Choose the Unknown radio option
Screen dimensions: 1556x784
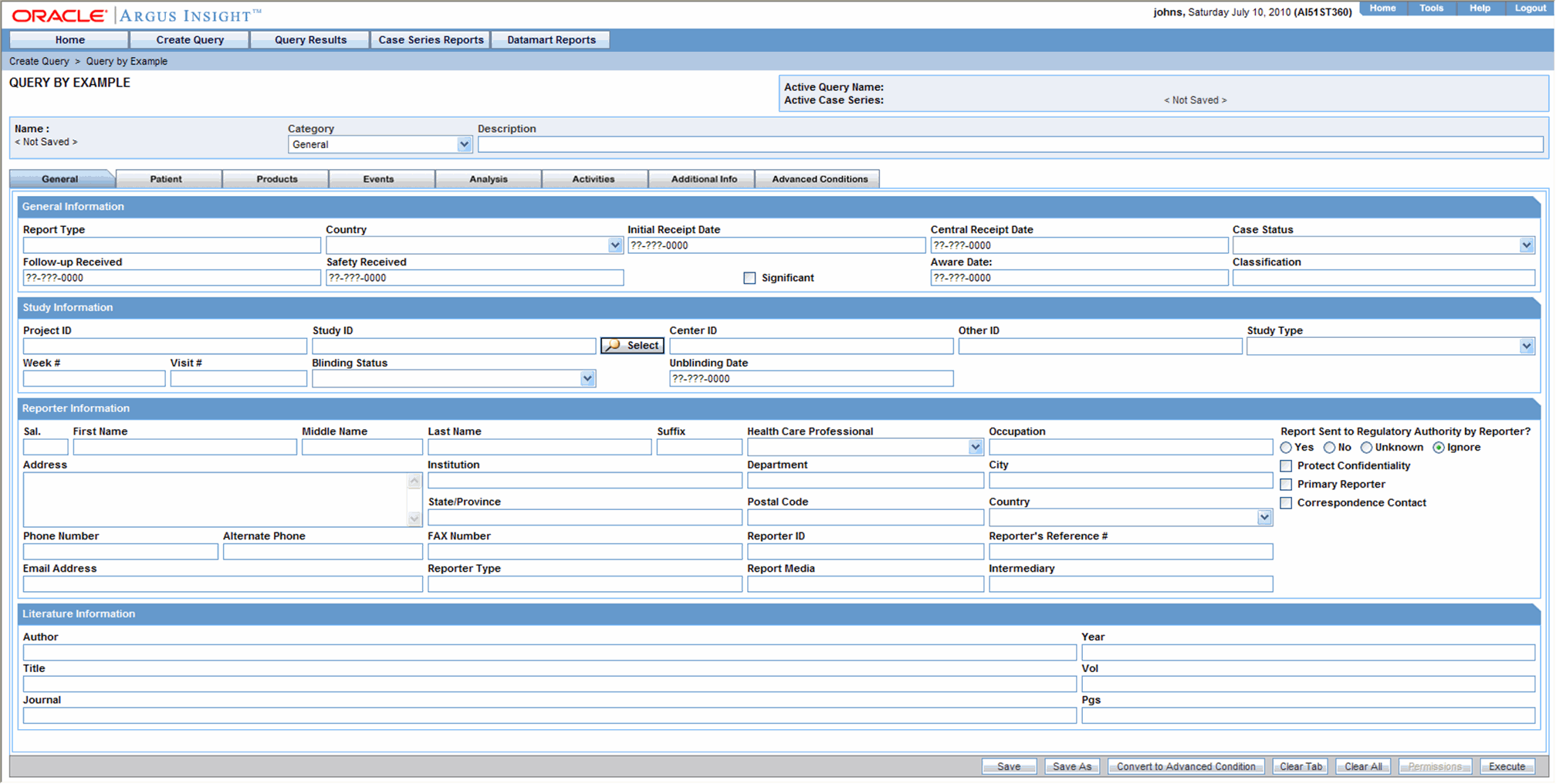(1366, 448)
